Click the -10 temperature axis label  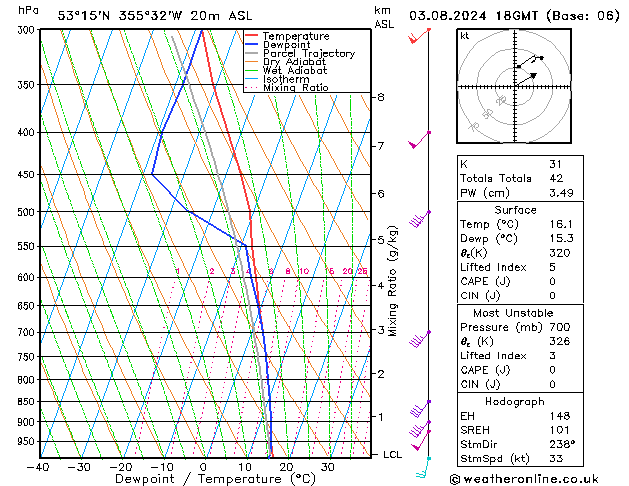tap(162, 468)
